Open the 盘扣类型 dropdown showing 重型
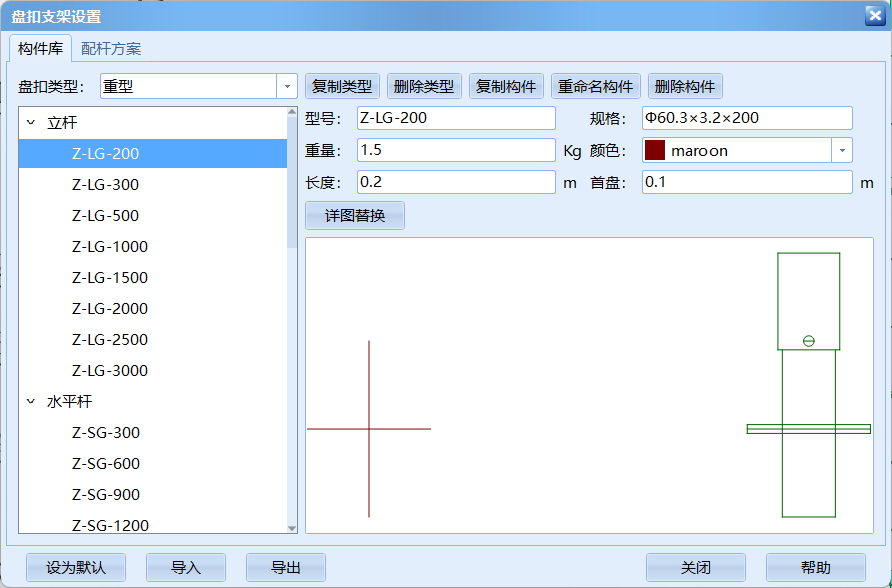The image size is (892, 588). point(286,86)
